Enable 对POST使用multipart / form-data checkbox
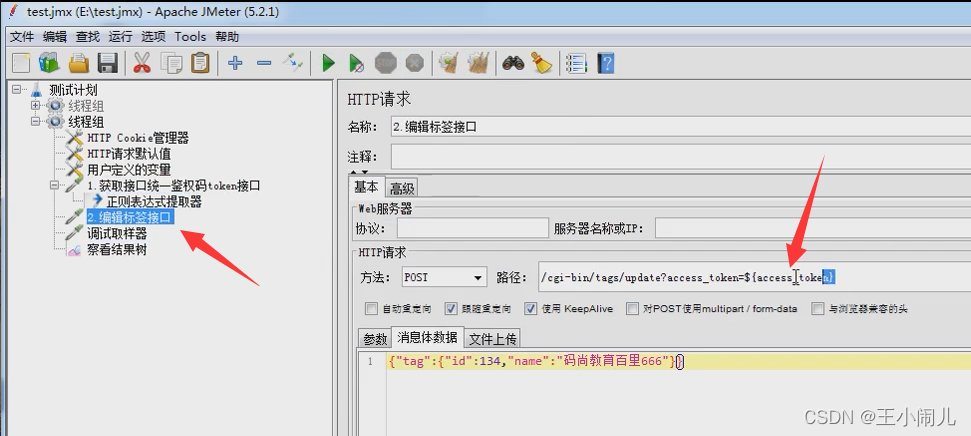971x436 pixels. 632,308
